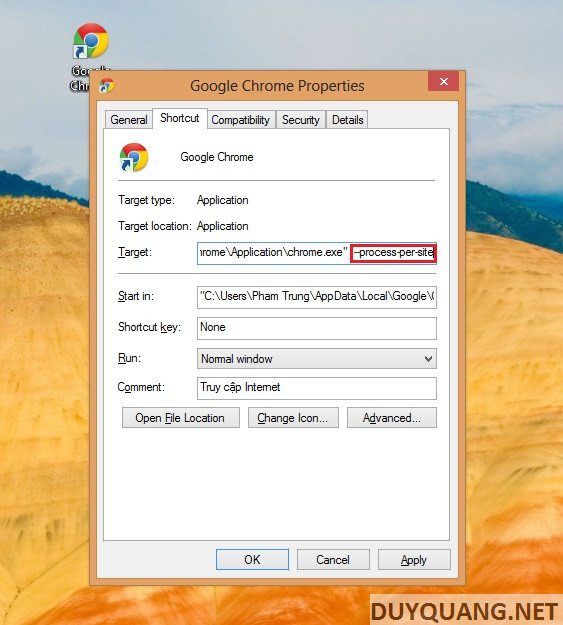Click the Google Chrome Properties title text
563x625 pixels.
277,86
